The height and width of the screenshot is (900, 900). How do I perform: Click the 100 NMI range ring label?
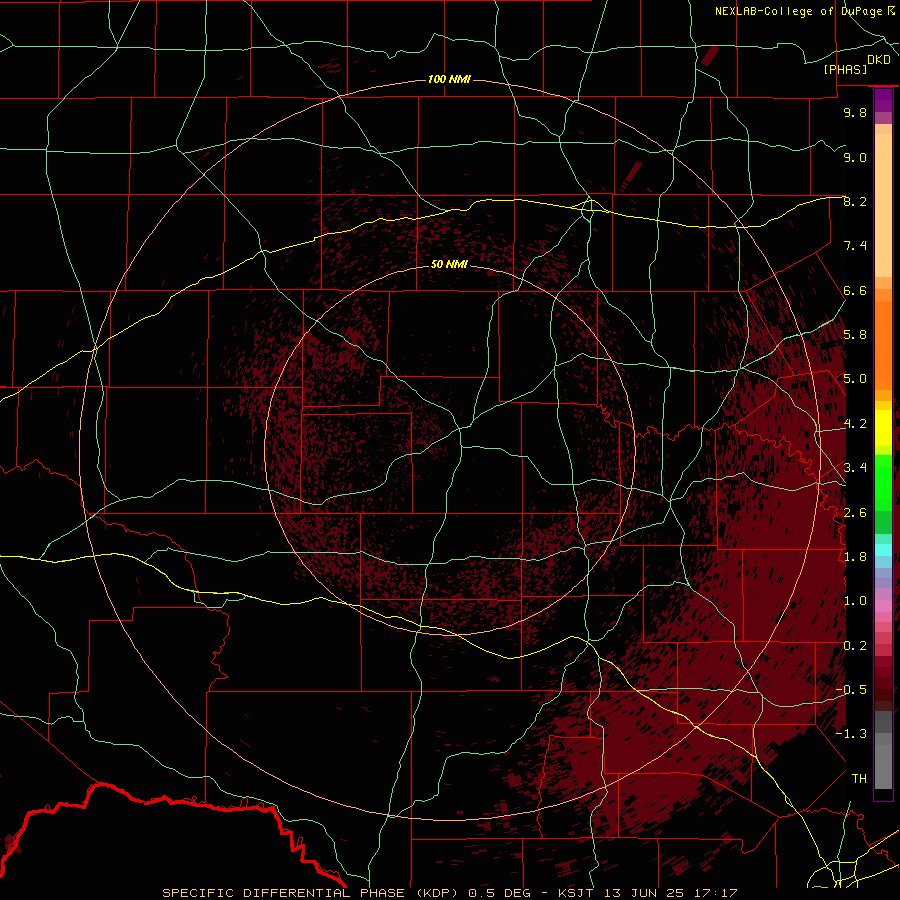[x=449, y=79]
